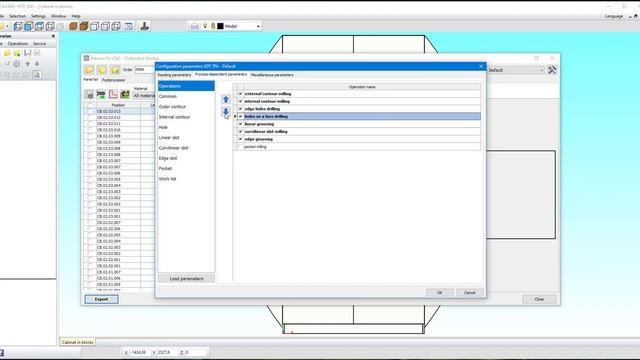This screenshot has height=360, width=640.
Task: Click Cancel in configuration dialog
Action: [470, 293]
